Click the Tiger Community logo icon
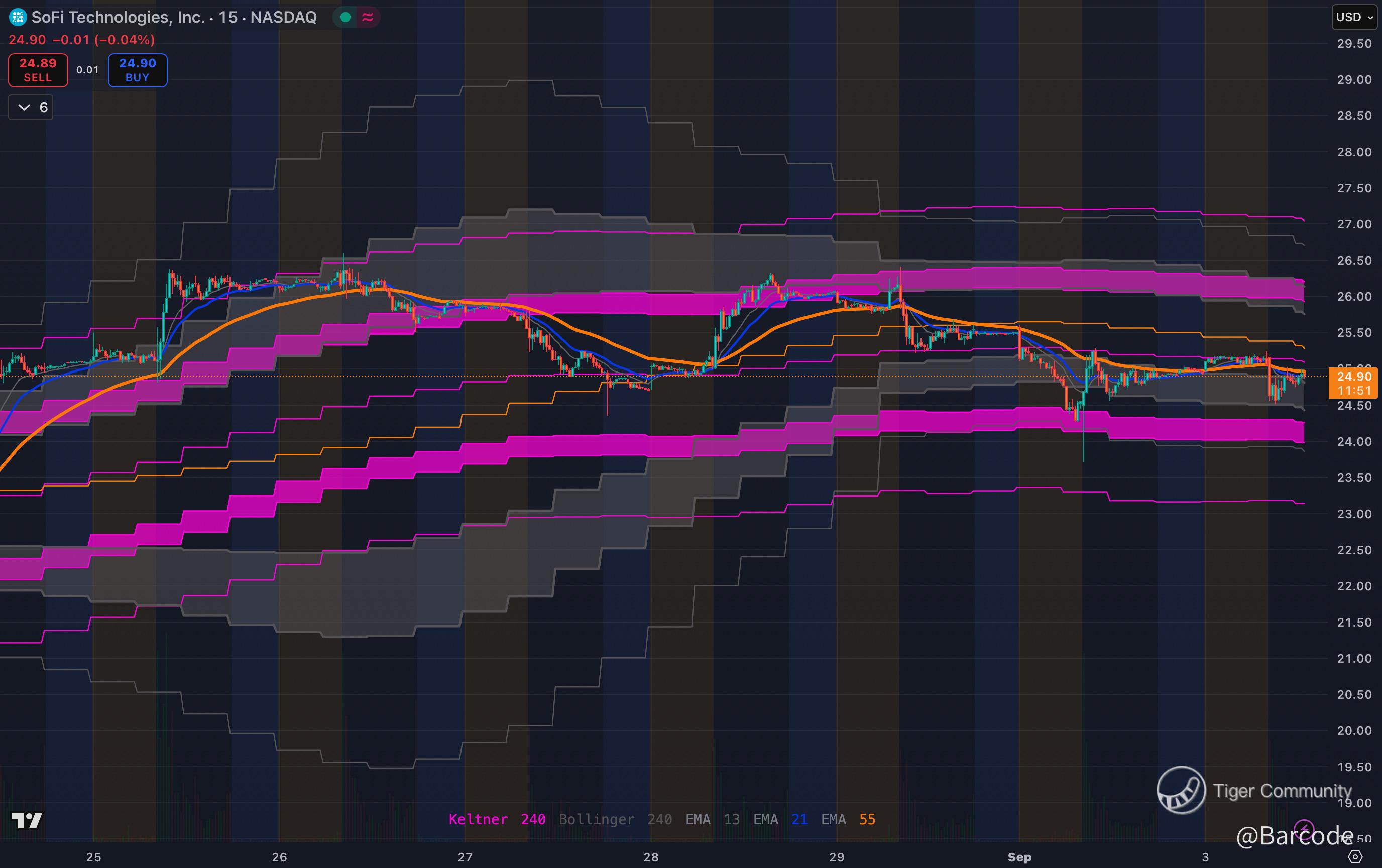 pos(1181,790)
